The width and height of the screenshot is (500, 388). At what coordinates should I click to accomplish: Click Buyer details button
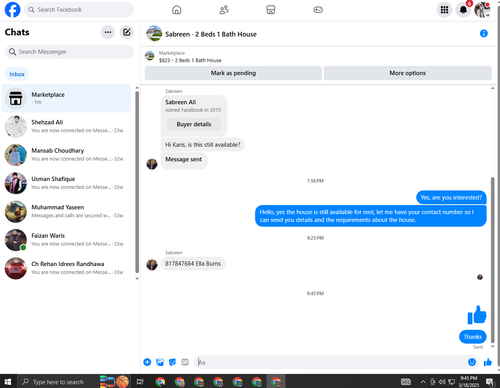click(x=194, y=124)
